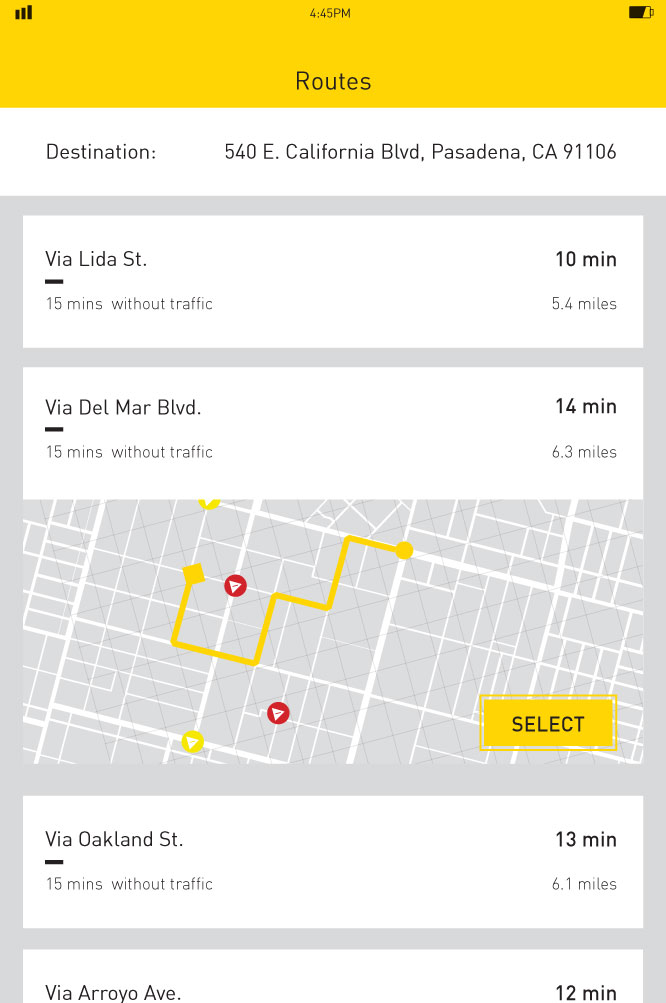Open the Via Arroyo Ave. route
Image resolution: width=666 pixels, height=1003 pixels.
pyautogui.click(x=332, y=985)
